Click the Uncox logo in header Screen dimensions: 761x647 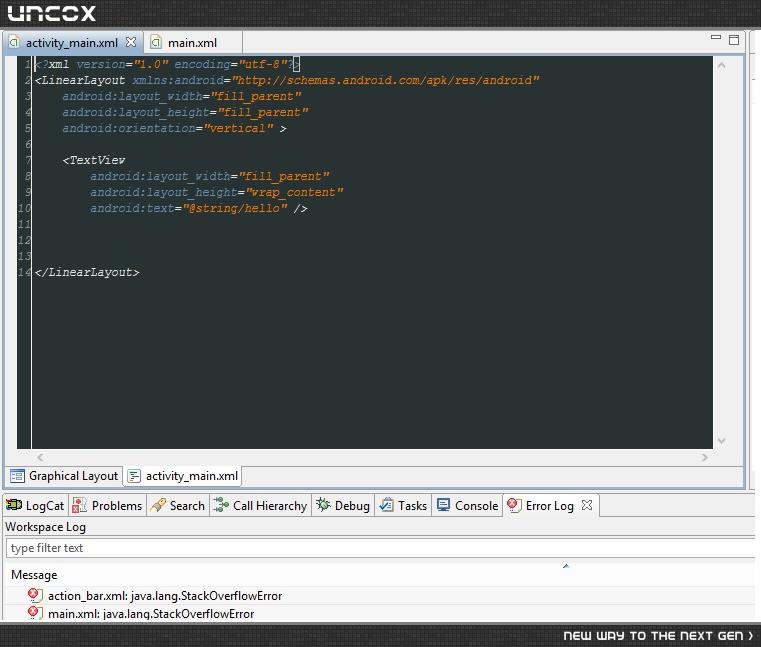tap(51, 13)
